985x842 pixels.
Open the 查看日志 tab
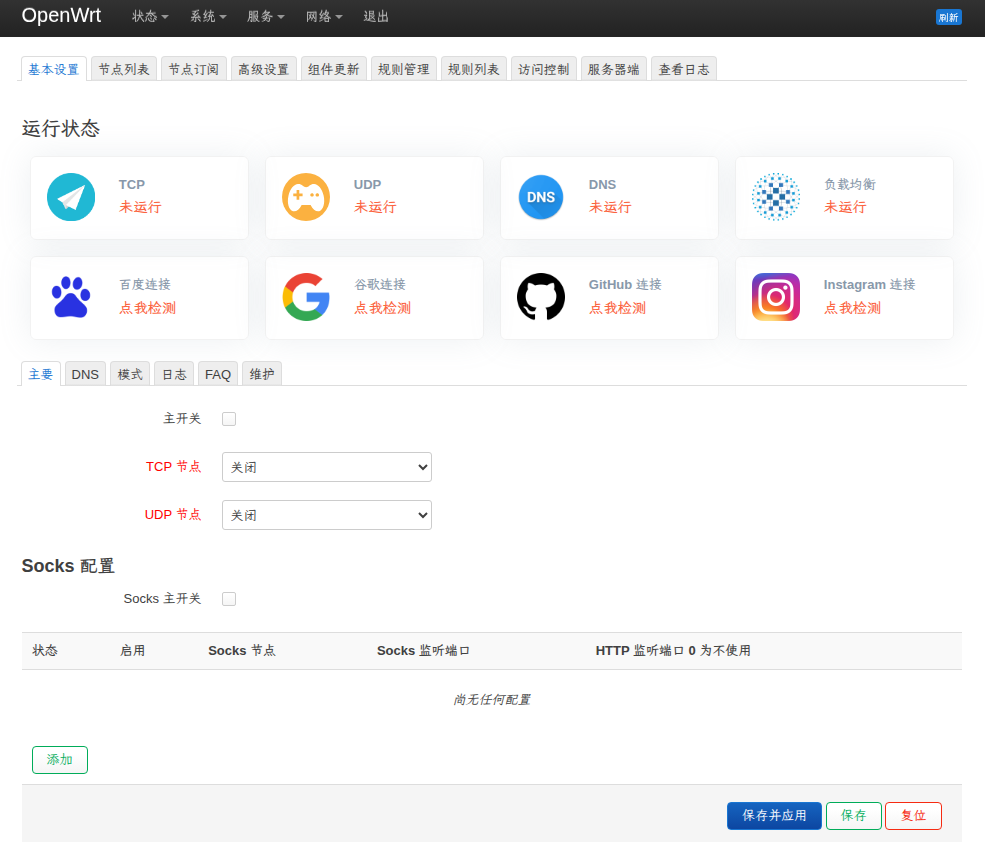click(x=683, y=69)
